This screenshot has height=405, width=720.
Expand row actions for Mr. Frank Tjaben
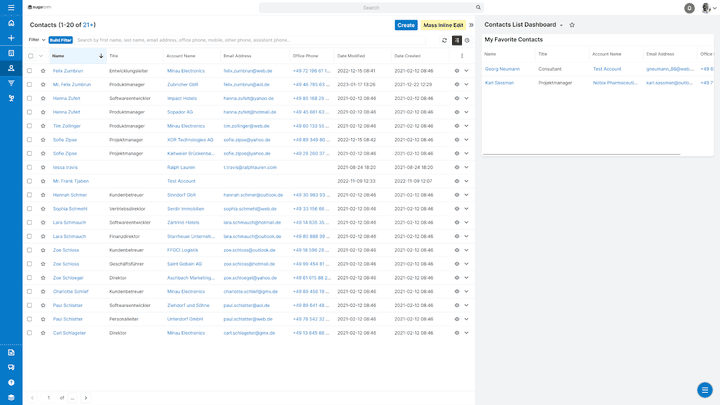(x=466, y=181)
